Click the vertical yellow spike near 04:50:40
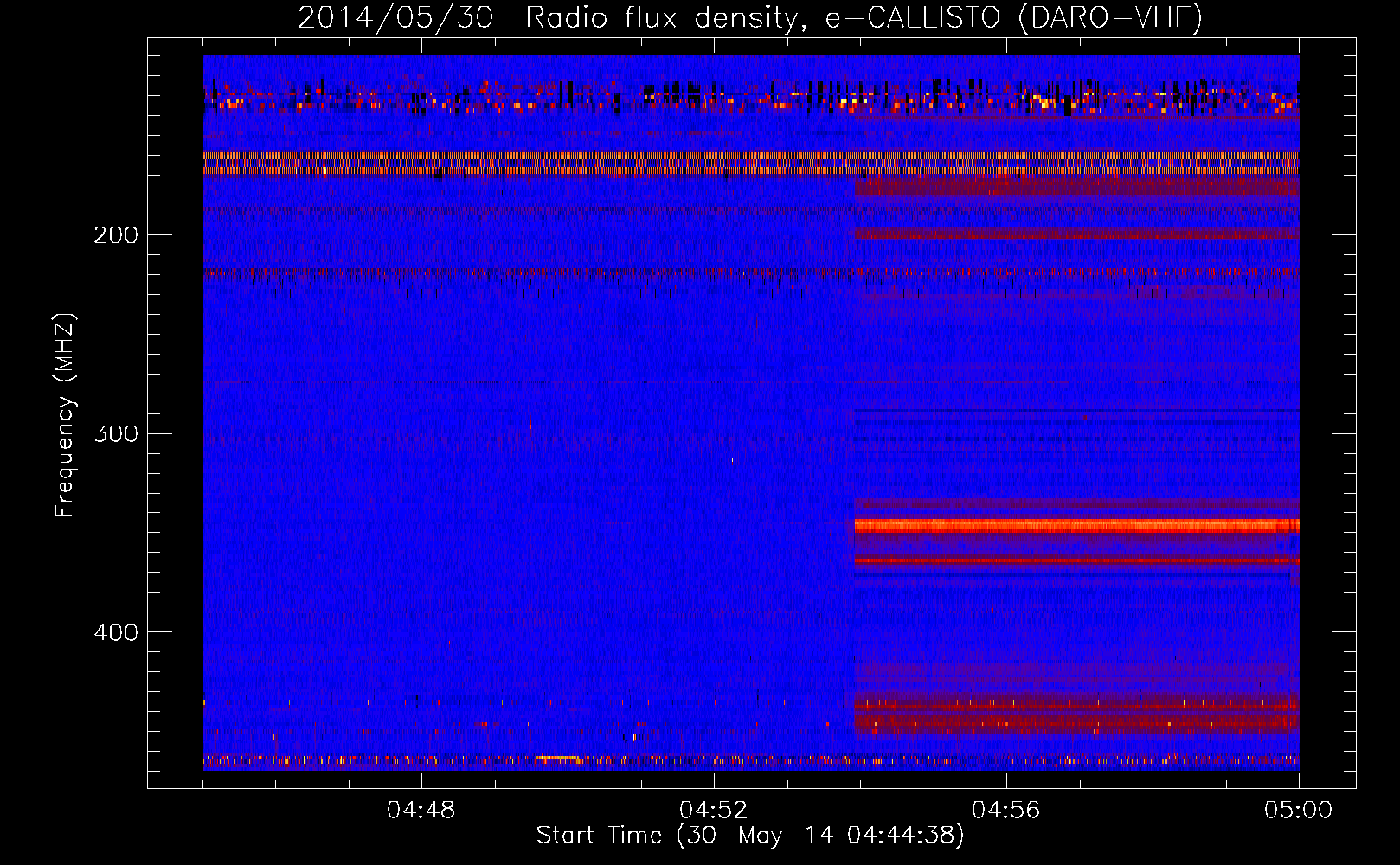Viewport: 1400px width, 865px height. pos(613,547)
